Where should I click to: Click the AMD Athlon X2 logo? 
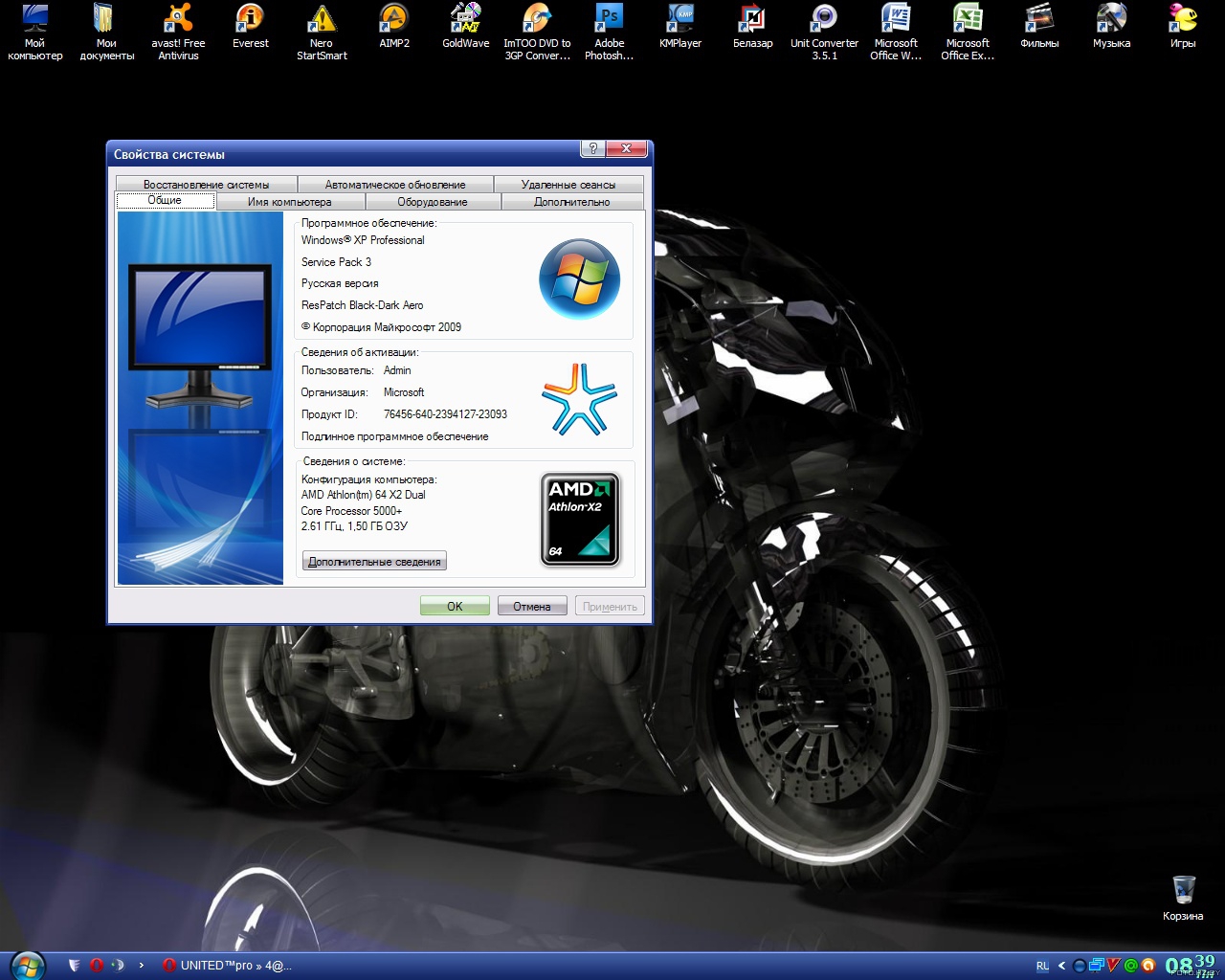coord(581,519)
